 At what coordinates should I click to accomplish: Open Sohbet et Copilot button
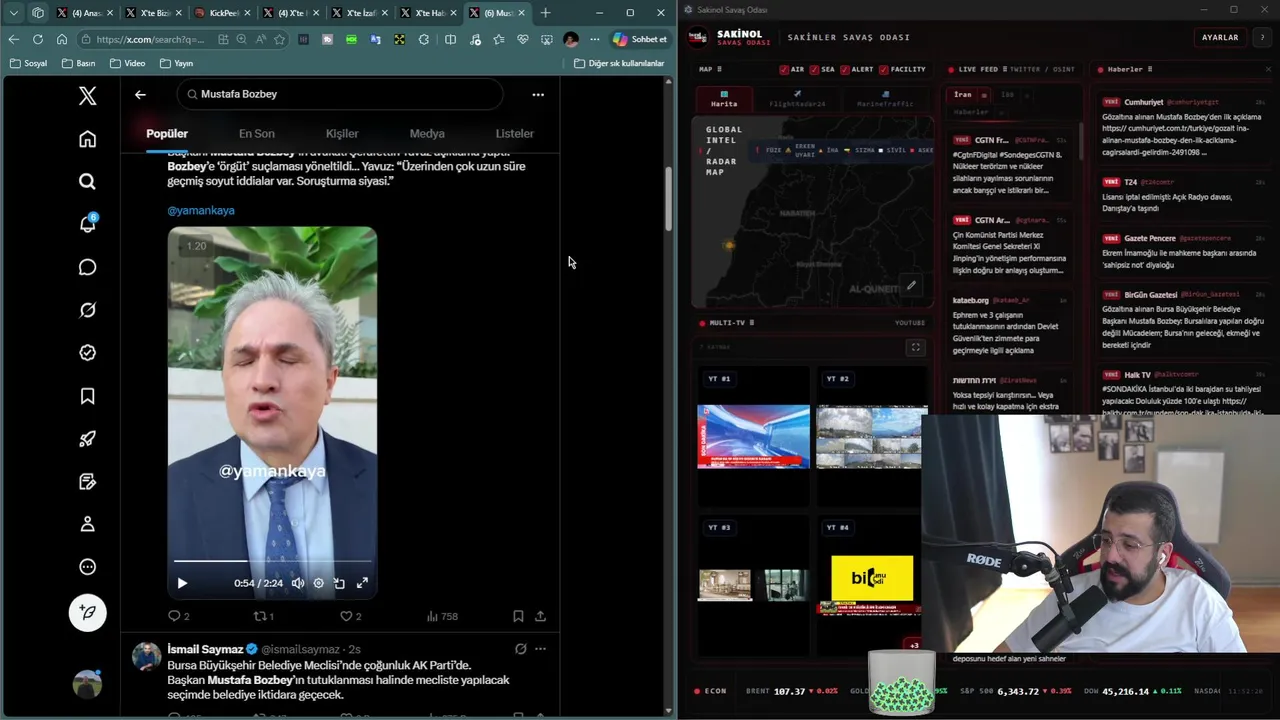tap(640, 39)
